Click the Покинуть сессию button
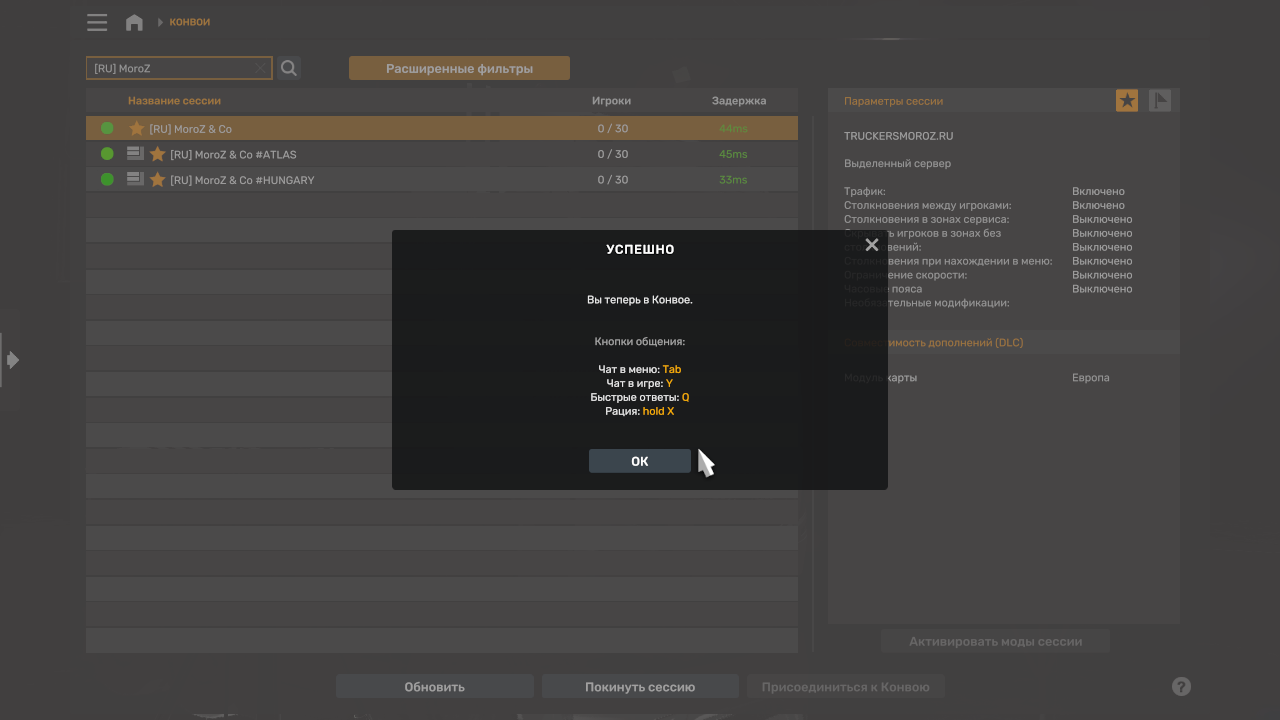 tap(640, 687)
